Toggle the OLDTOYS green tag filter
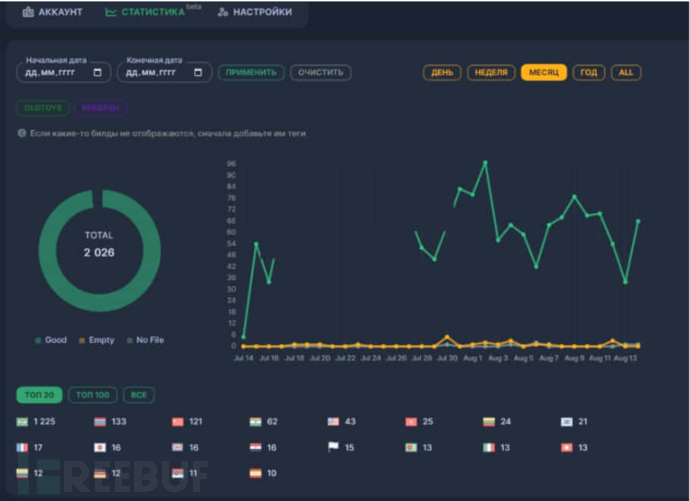 [x=42, y=108]
